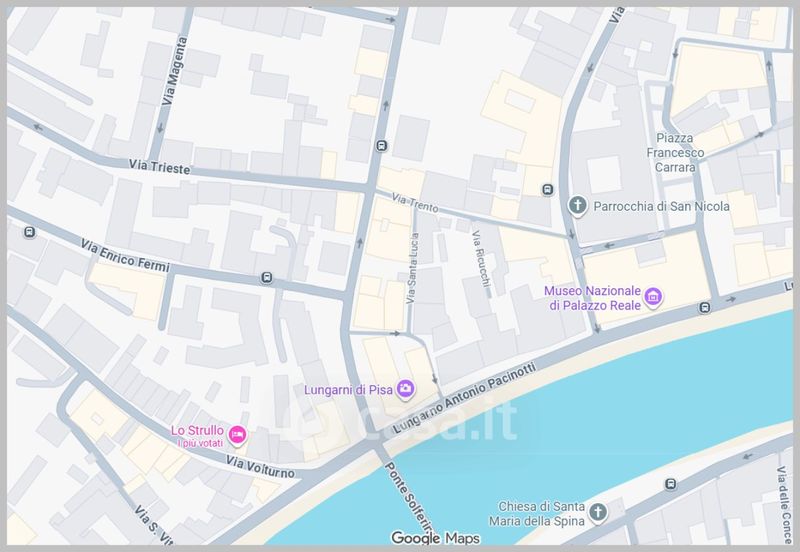Select the Museo Nazionale di Palazzo Reale marker

[x=653, y=296]
